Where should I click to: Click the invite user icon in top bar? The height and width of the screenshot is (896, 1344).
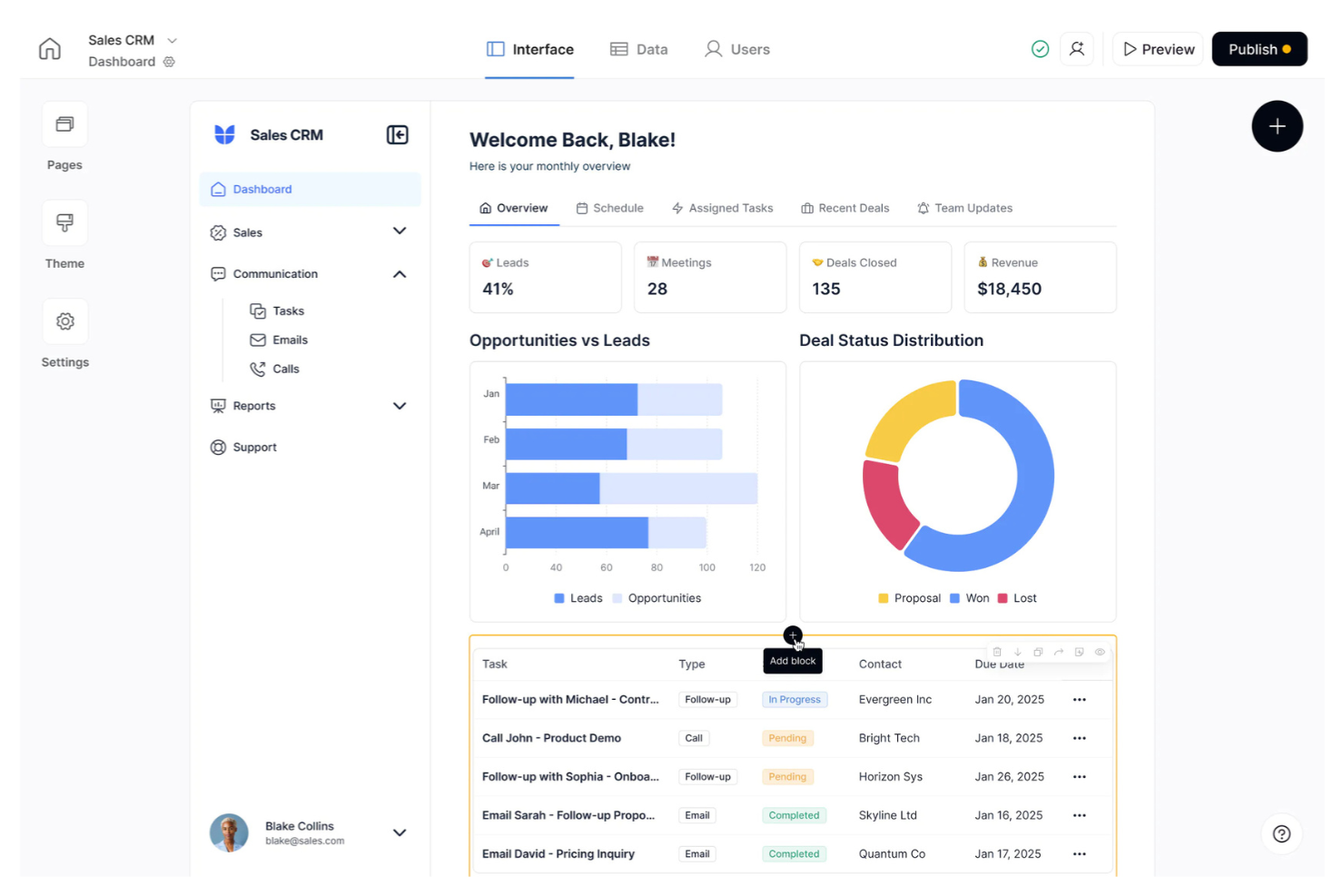(x=1077, y=49)
